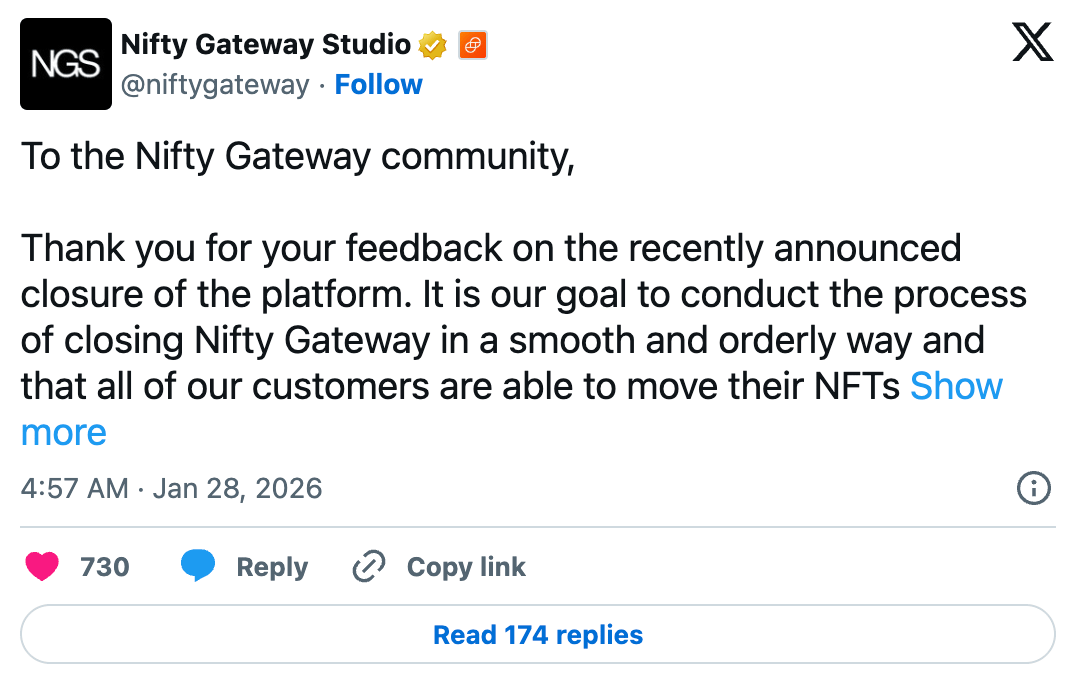This screenshot has height=688, width=1076.
Task: Click the "To the Nifty Gateway community" line
Action: [x=297, y=157]
